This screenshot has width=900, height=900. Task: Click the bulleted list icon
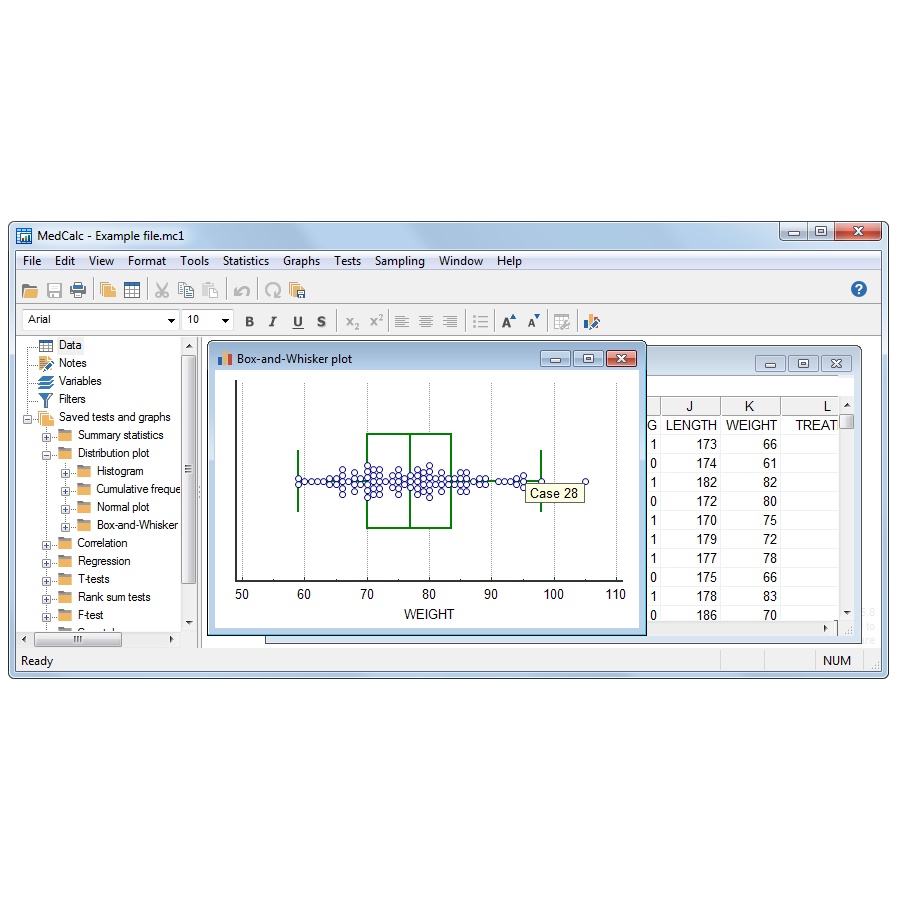tap(480, 322)
